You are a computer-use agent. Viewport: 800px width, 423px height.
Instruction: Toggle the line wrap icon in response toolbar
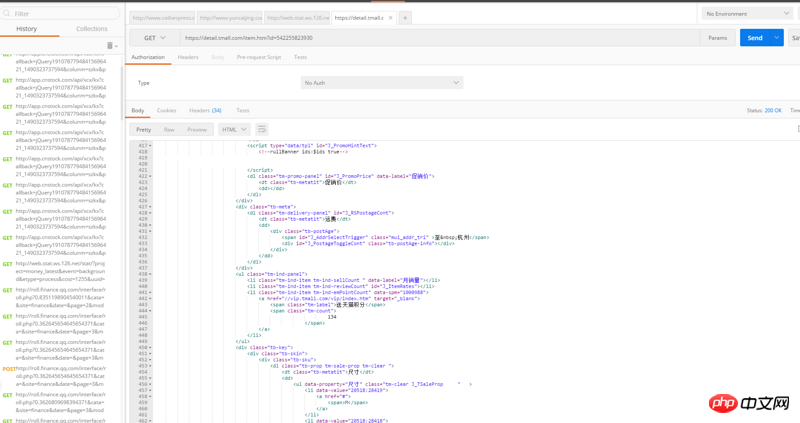click(x=262, y=129)
